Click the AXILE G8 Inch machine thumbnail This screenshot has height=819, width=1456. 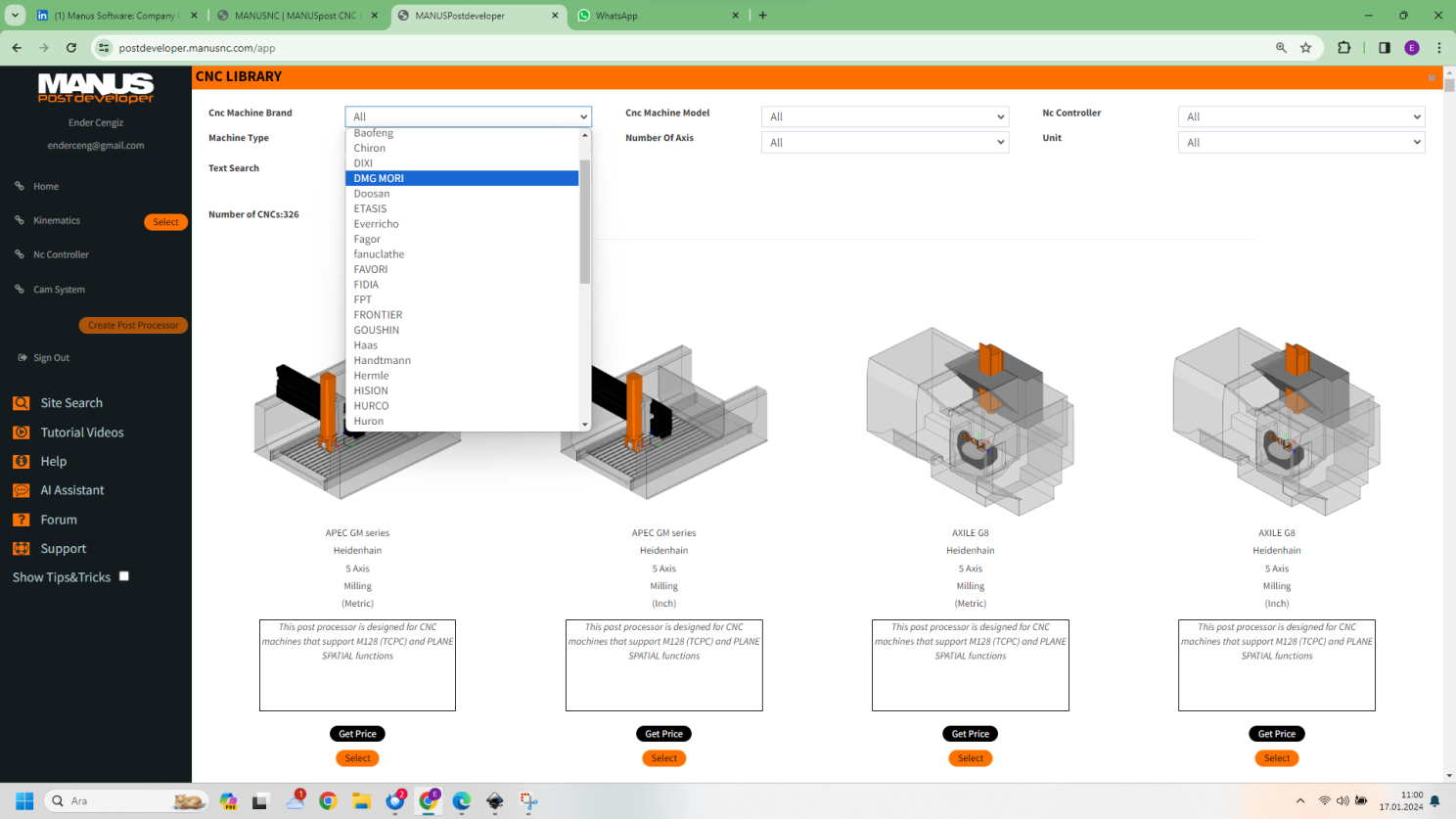click(1276, 421)
